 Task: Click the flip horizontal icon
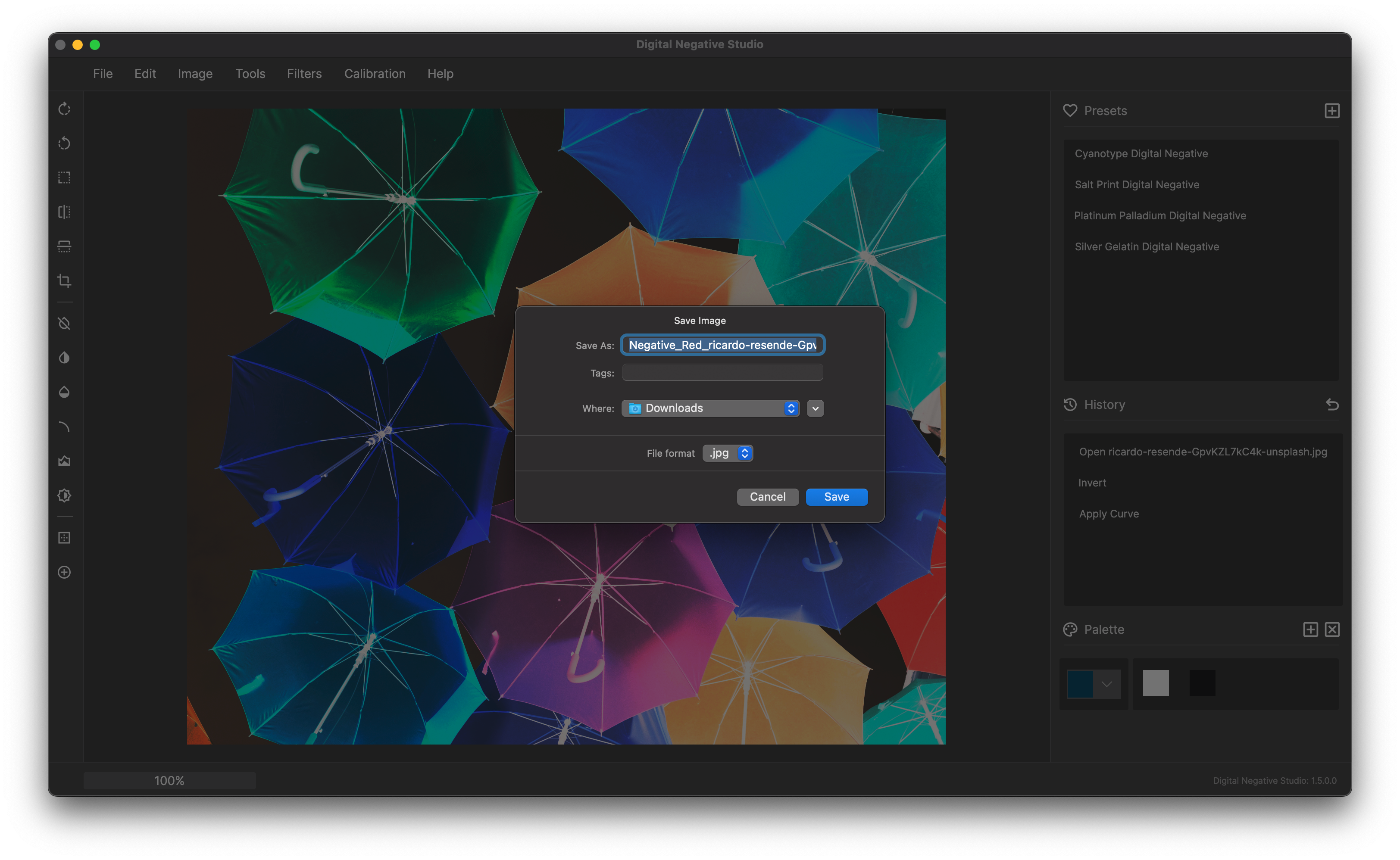click(x=64, y=212)
